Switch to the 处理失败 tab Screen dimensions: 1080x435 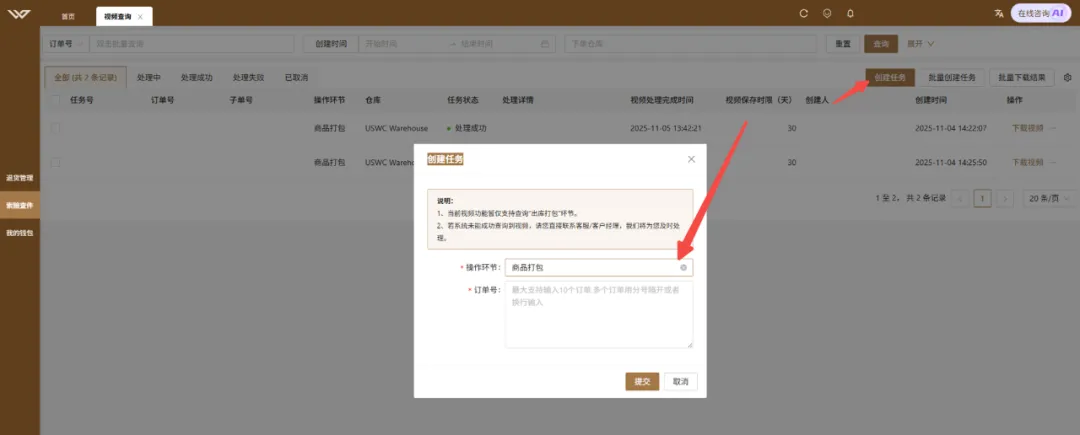tap(248, 77)
